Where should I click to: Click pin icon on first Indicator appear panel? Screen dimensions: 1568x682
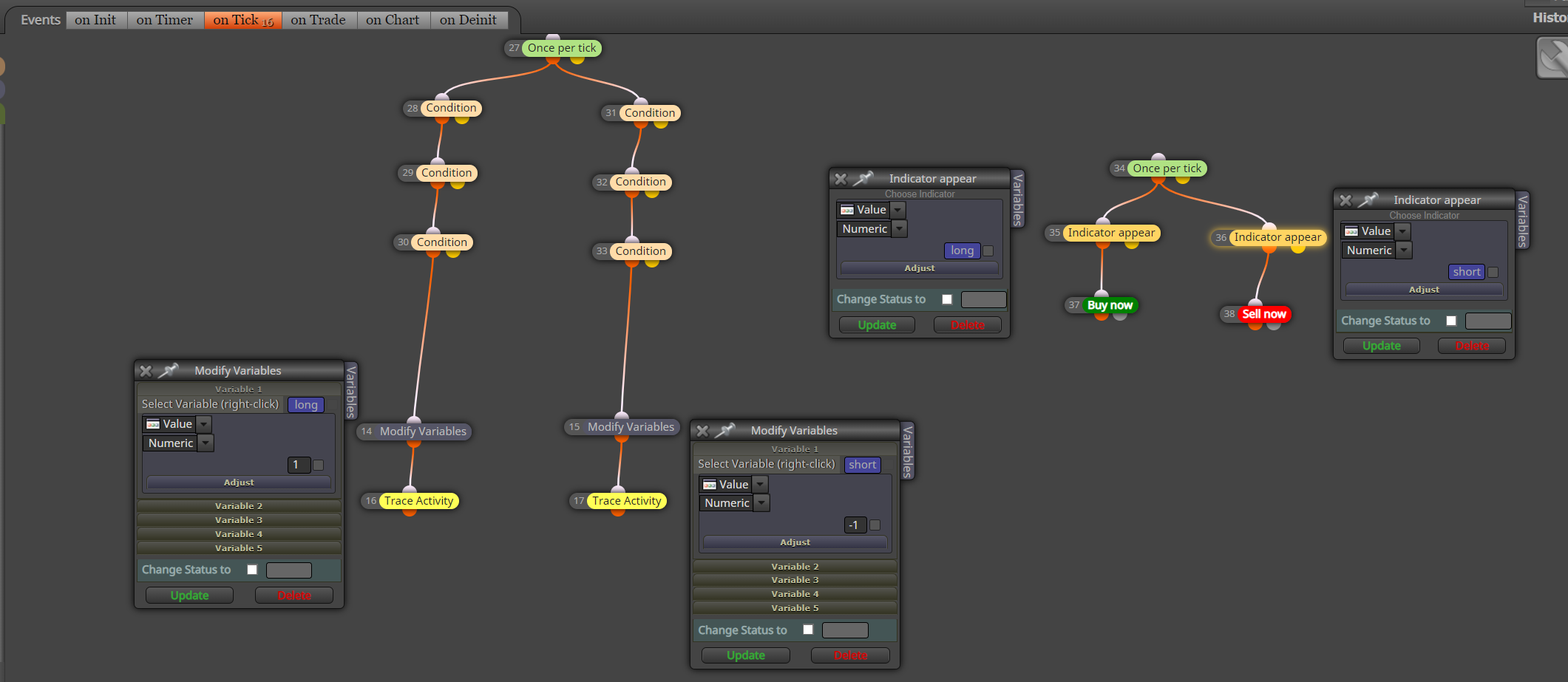point(863,178)
